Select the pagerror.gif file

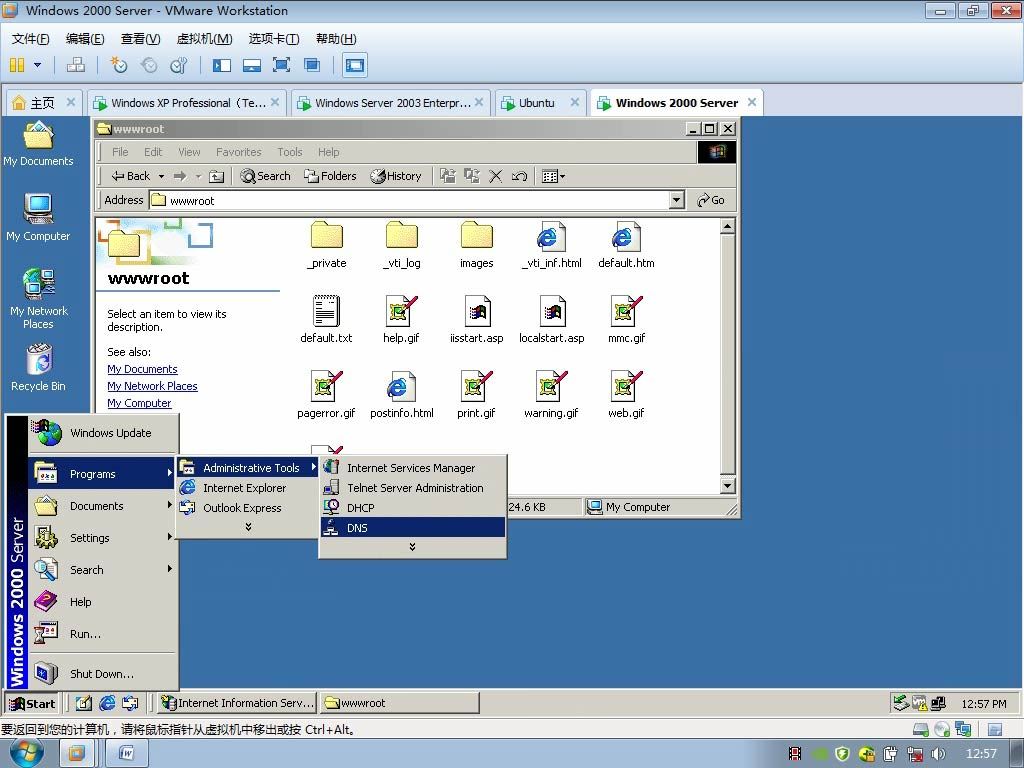[x=326, y=395]
